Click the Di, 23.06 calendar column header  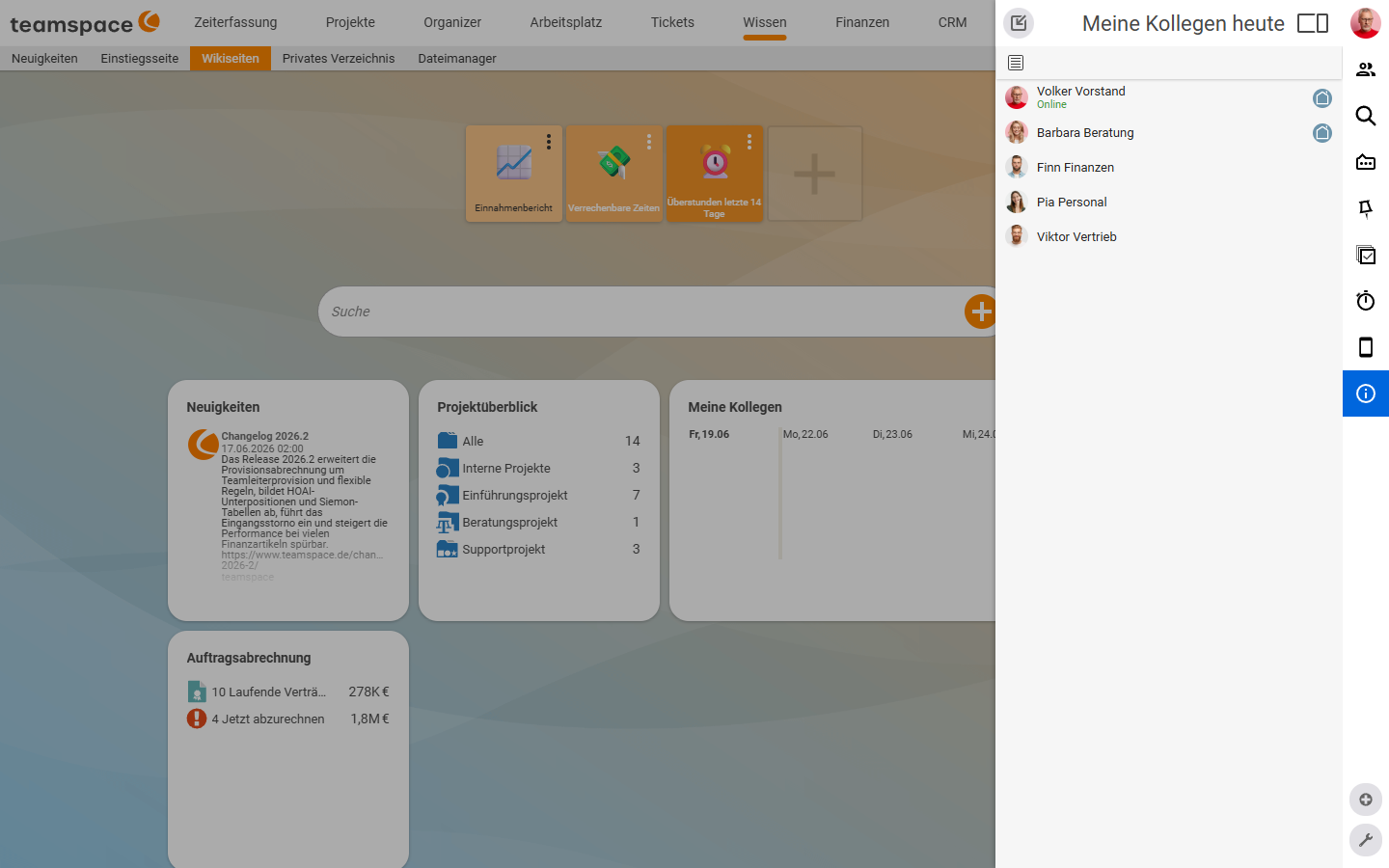pyautogui.click(x=892, y=434)
